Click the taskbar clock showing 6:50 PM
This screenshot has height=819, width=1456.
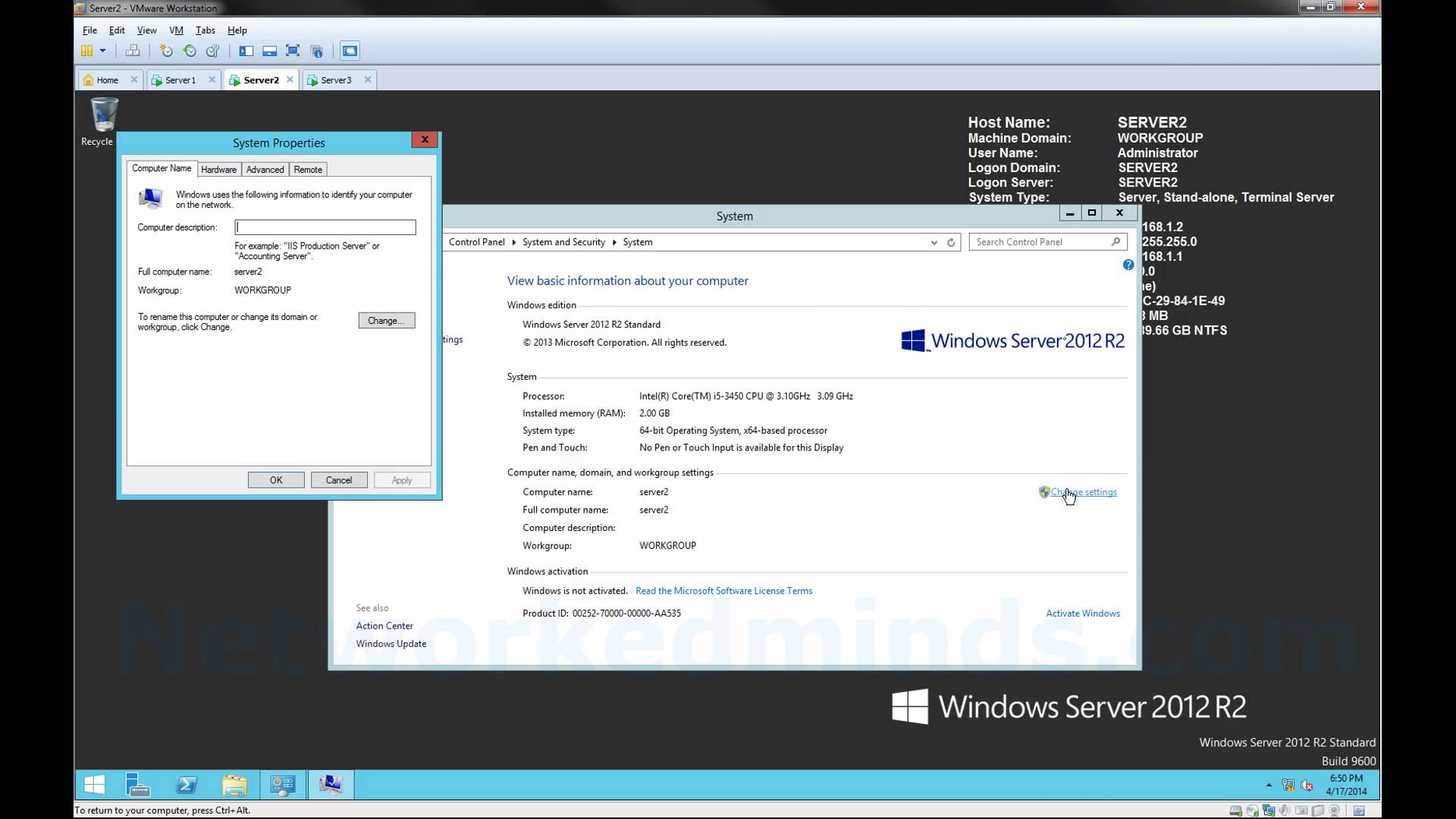pyautogui.click(x=1346, y=785)
